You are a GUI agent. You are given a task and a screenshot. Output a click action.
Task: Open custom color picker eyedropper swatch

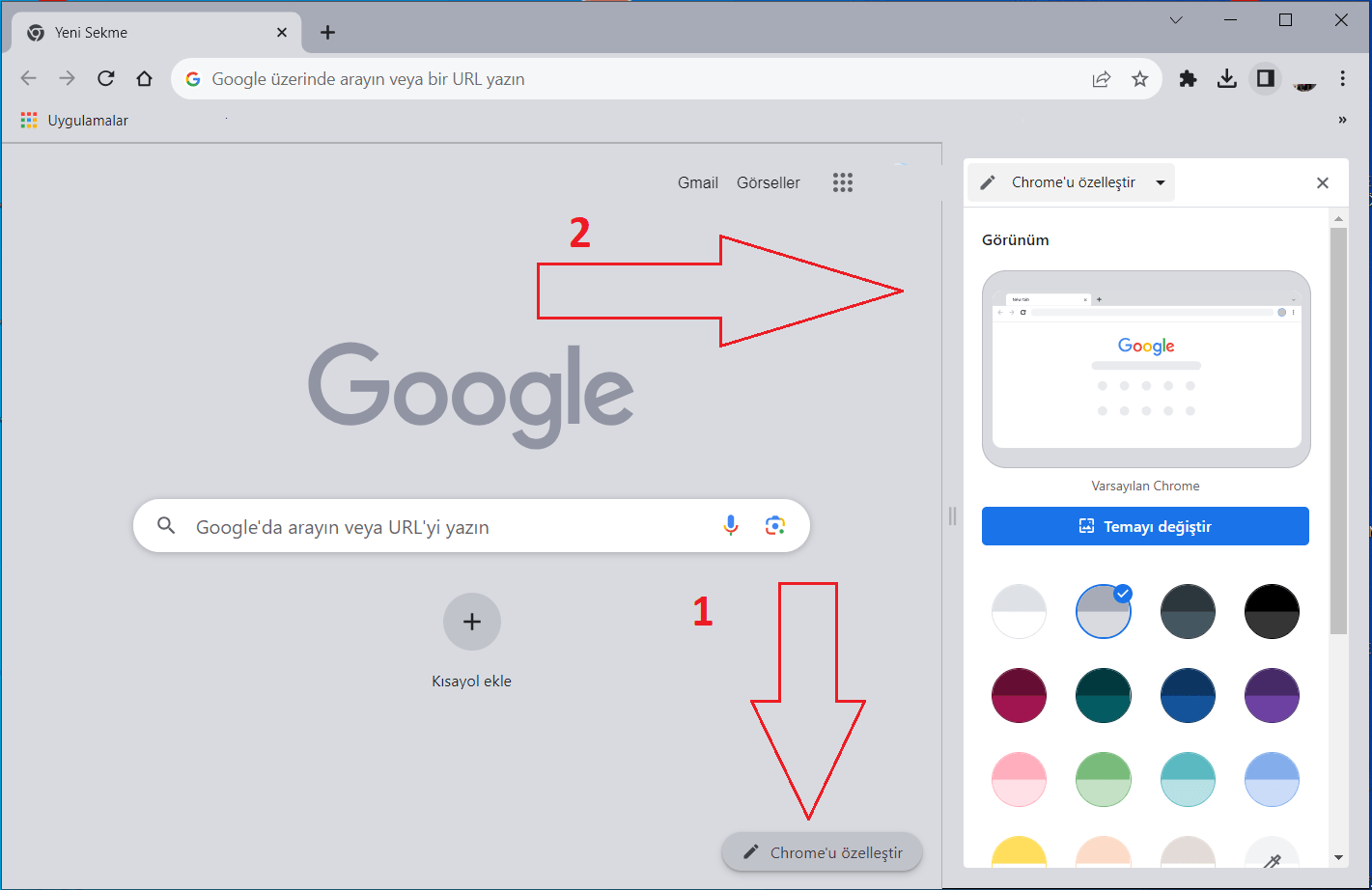coord(1272,851)
